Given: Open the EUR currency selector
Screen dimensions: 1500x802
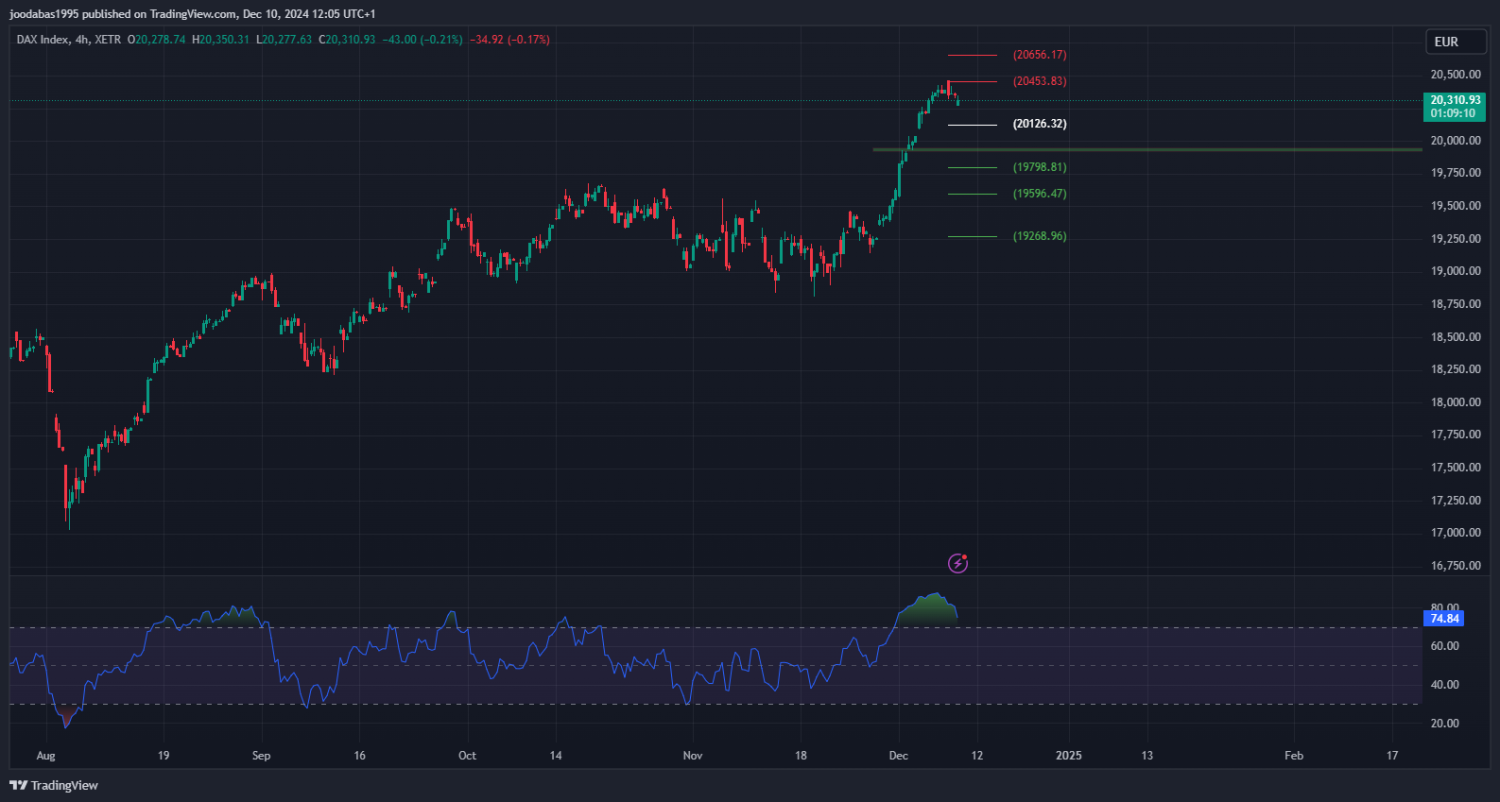Looking at the screenshot, I should coord(1446,42).
